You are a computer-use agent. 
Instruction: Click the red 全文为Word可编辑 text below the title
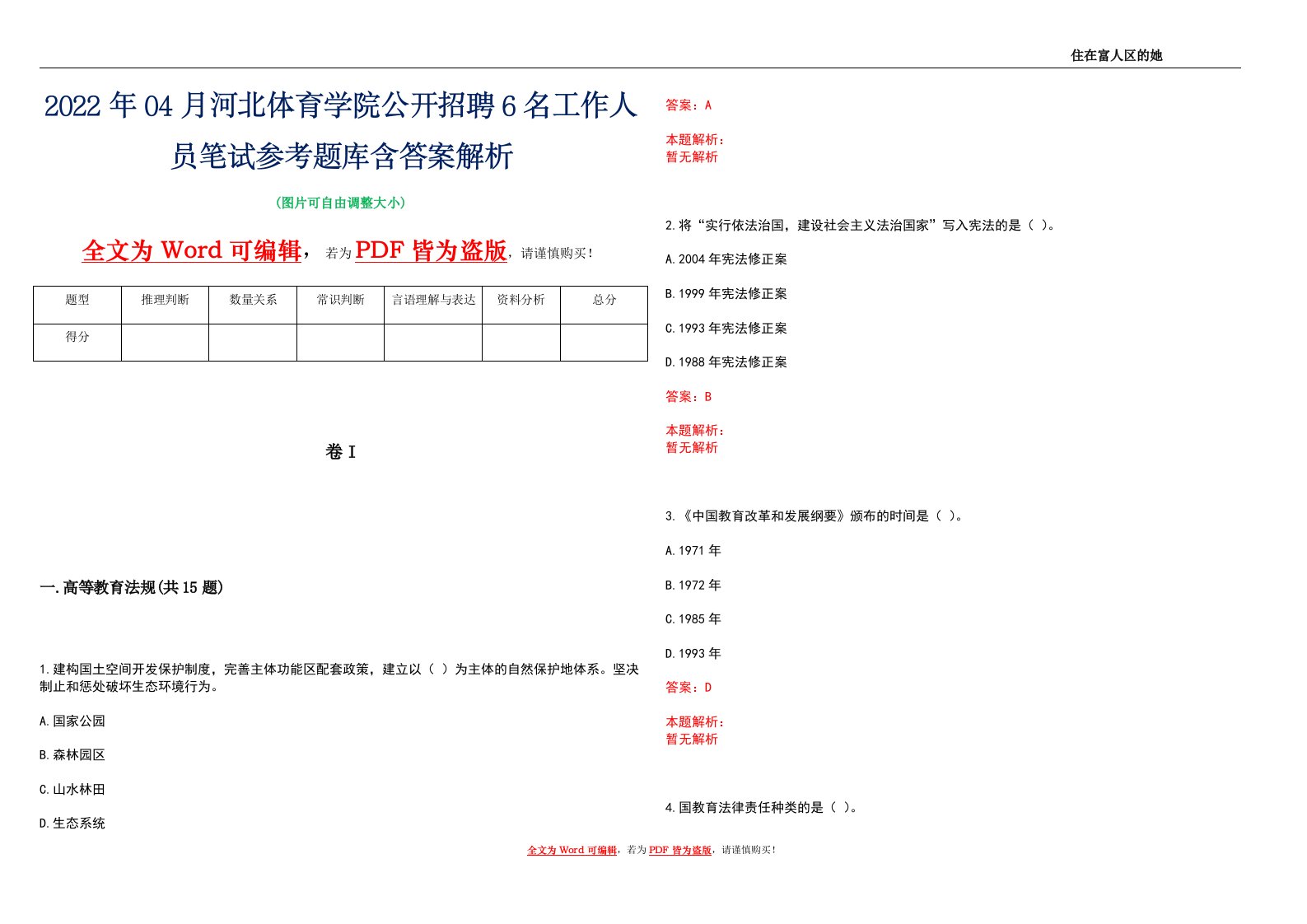pyautogui.click(x=192, y=250)
